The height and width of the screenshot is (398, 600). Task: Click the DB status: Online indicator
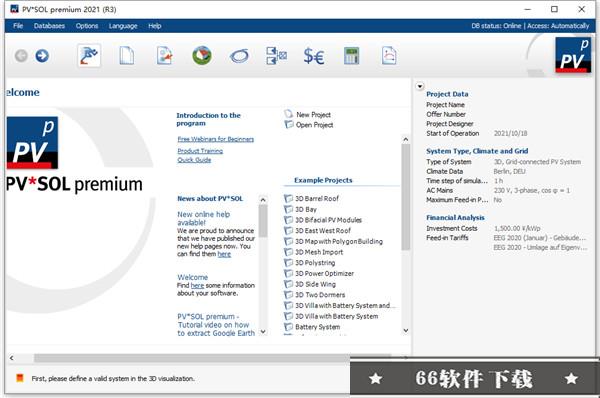(496, 26)
